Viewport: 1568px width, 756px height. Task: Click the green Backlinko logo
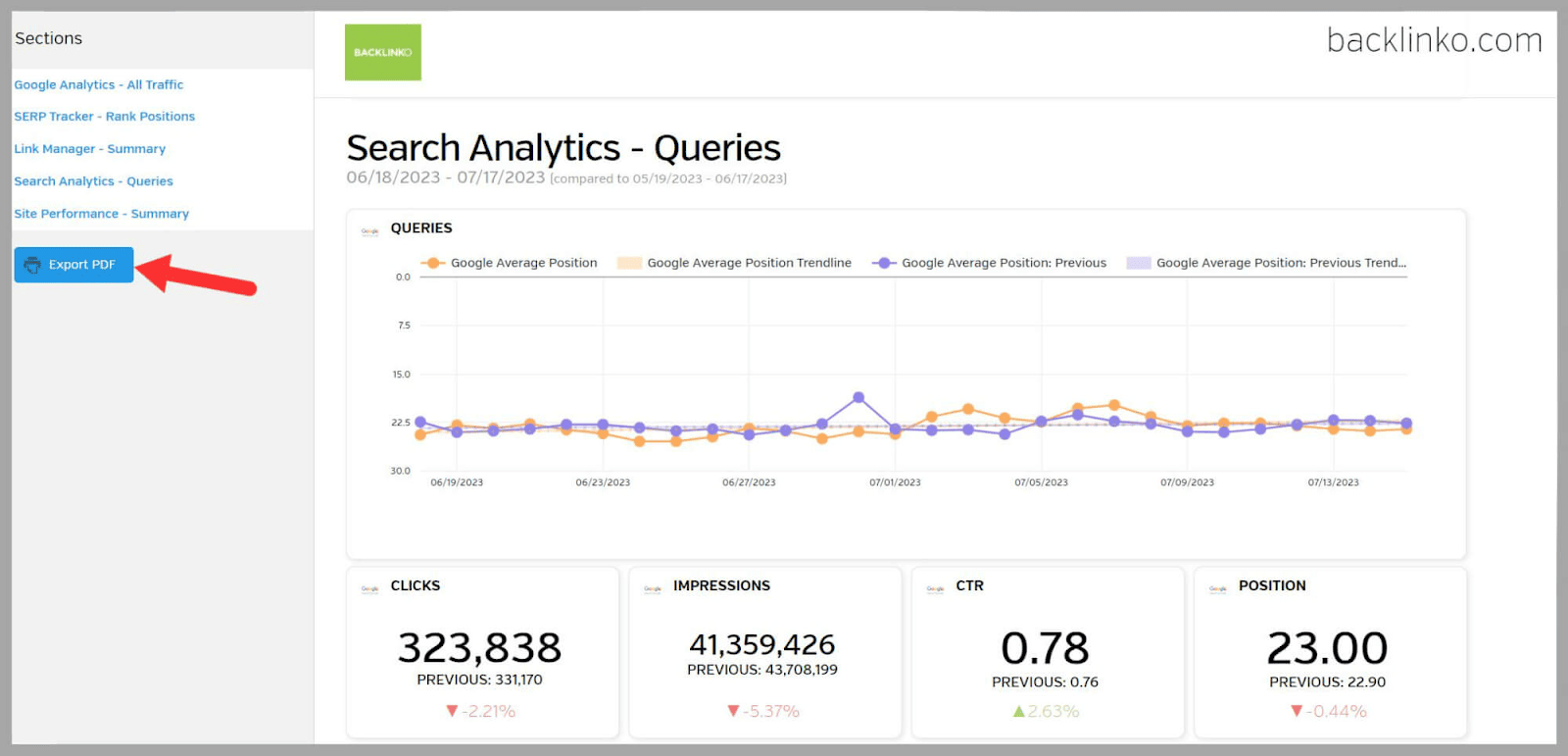(x=382, y=52)
